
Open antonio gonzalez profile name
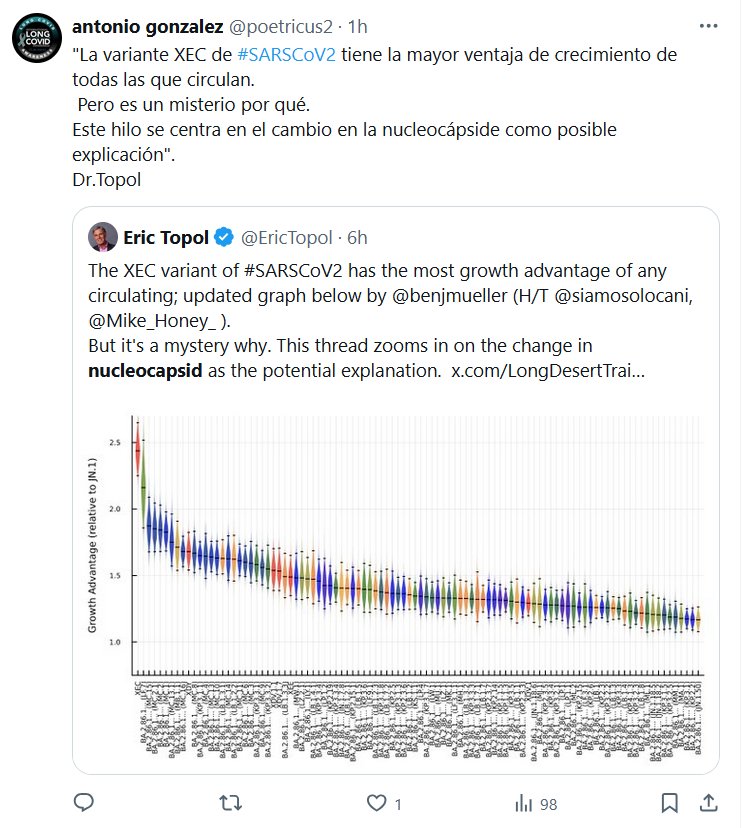(x=148, y=25)
